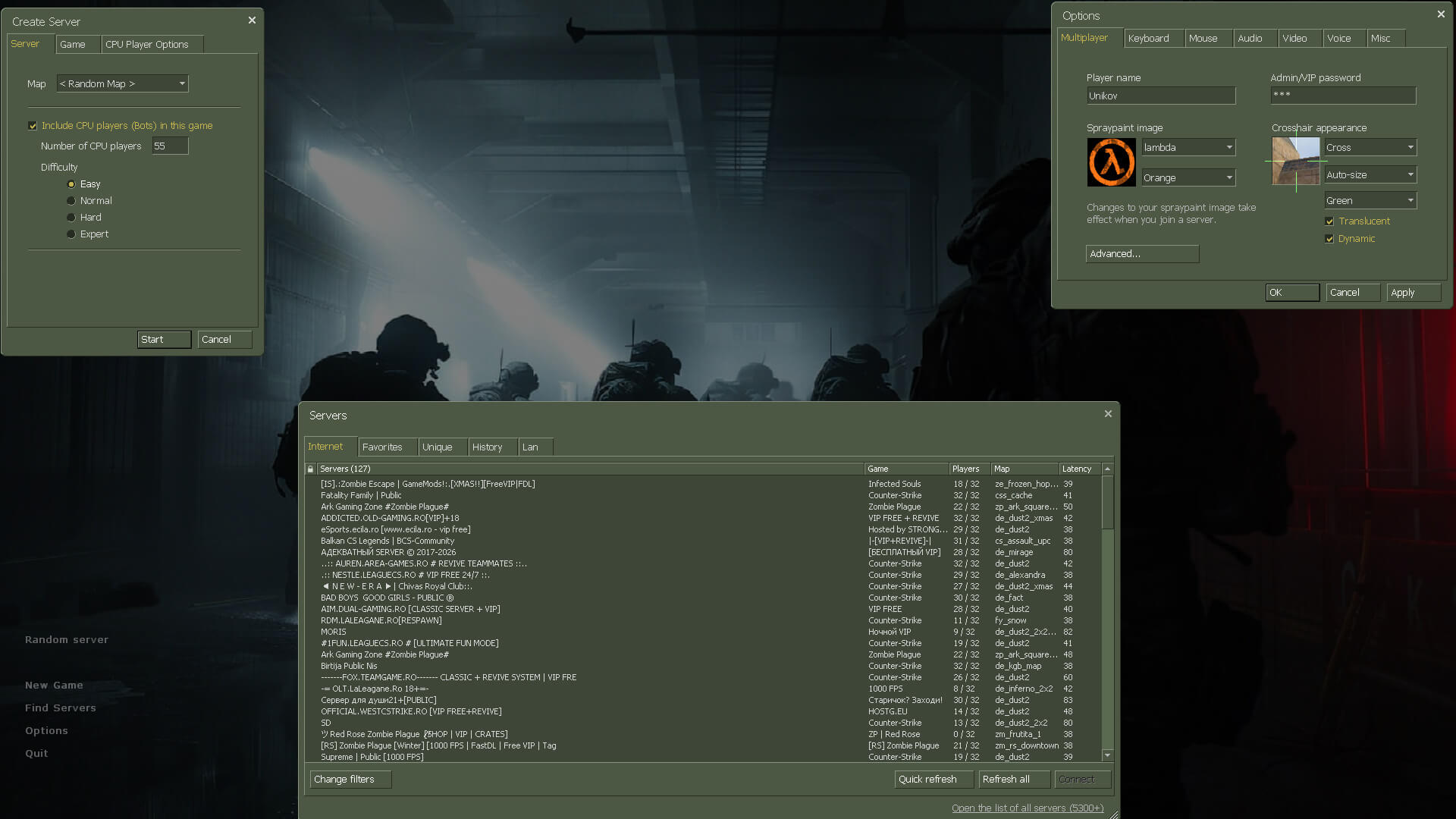
Task: Disable the Translucent crosshair checkbox
Action: coord(1329,221)
